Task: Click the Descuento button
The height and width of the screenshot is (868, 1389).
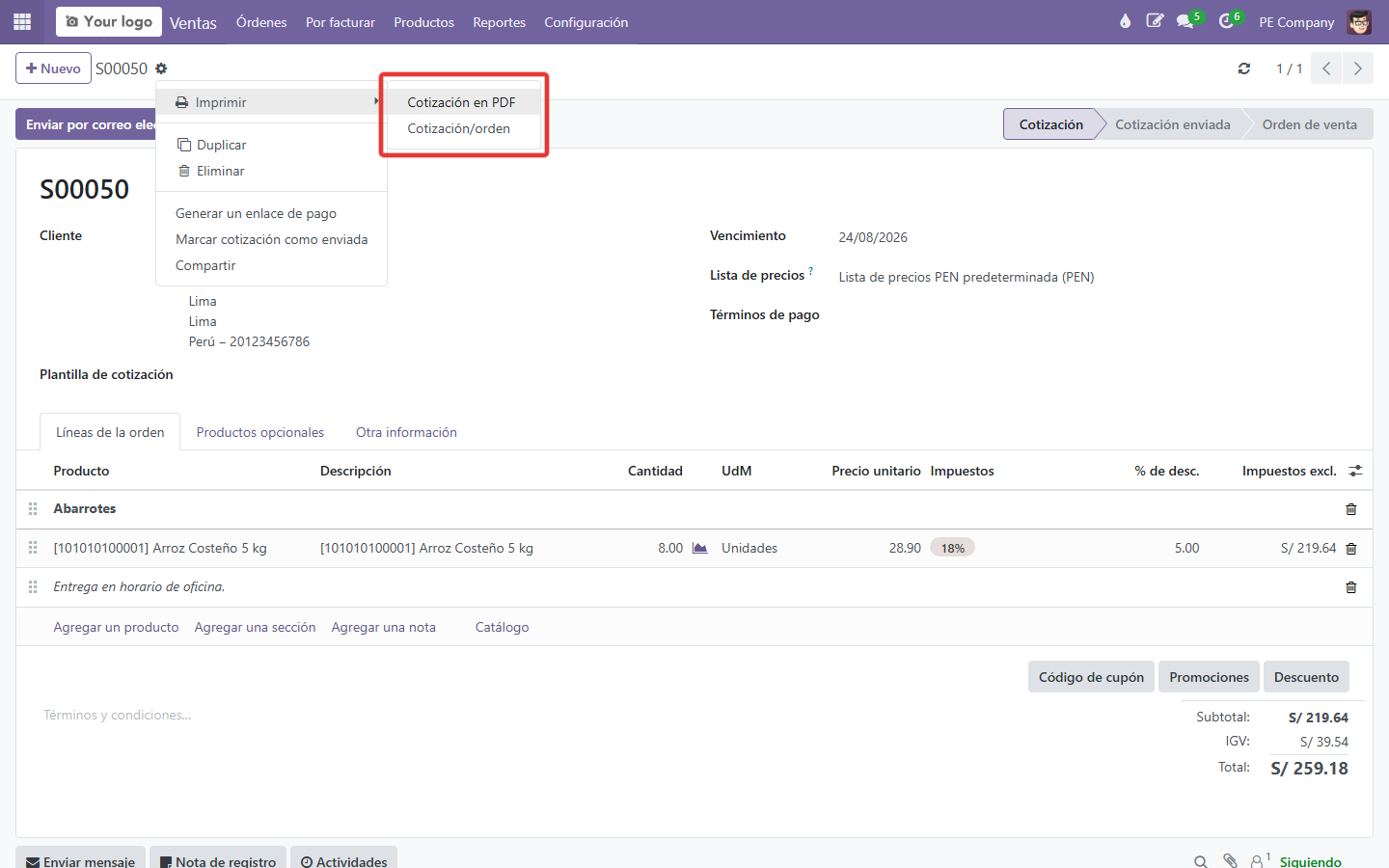Action: [1306, 677]
